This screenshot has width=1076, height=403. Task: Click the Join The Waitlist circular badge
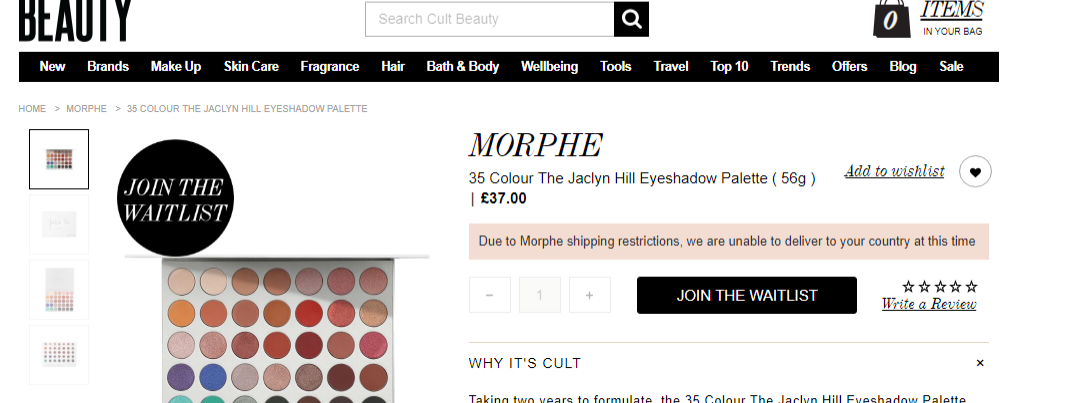pyautogui.click(x=176, y=198)
